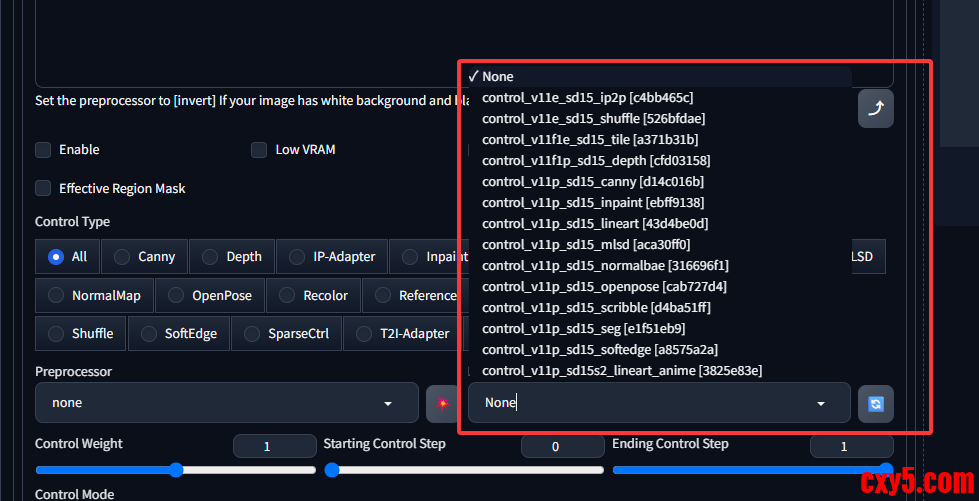The height and width of the screenshot is (501, 979).
Task: Click the run preprocessor explosion icon
Action: [x=441, y=403]
